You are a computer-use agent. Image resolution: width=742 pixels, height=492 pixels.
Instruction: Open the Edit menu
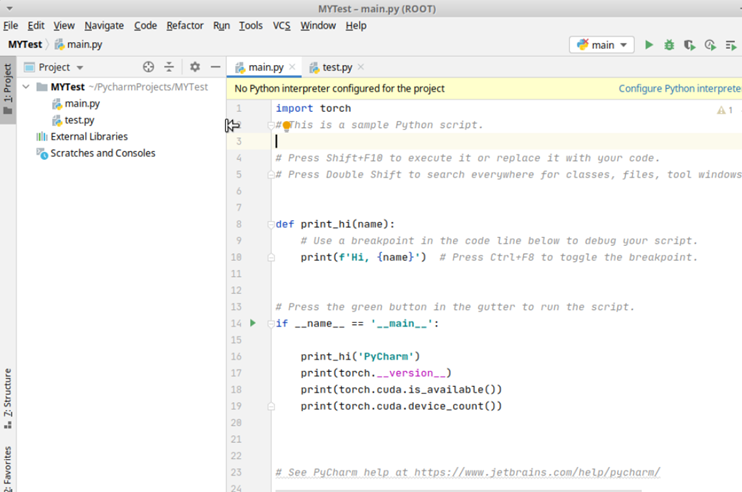pos(35,26)
